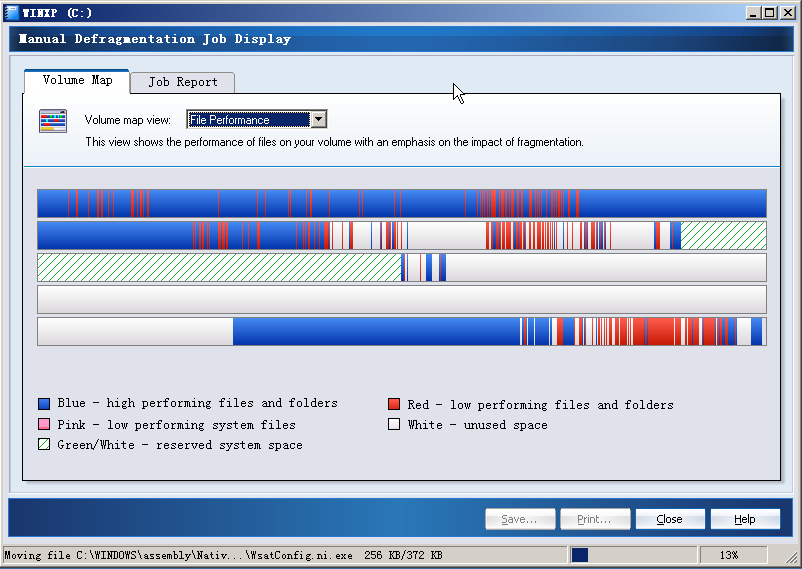Click the first row of the volume map

click(x=402, y=203)
